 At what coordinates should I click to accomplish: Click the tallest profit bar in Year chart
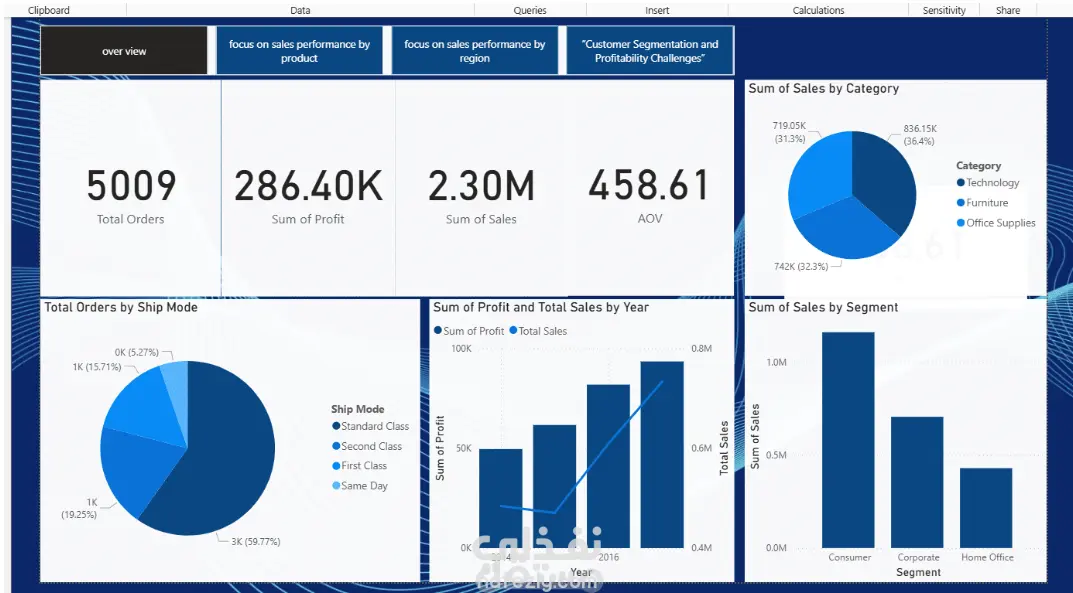click(662, 454)
